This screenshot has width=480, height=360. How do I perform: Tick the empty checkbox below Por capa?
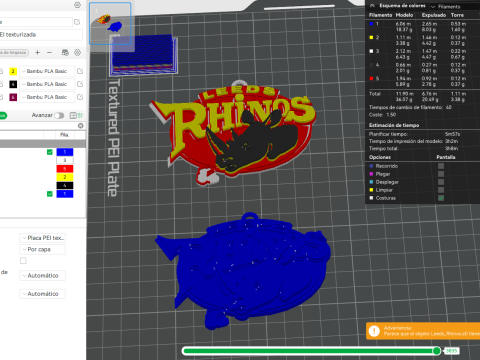coord(23,260)
